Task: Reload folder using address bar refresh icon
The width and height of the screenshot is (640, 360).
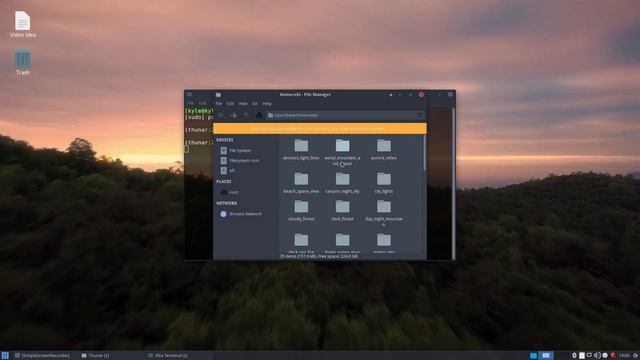Action: pos(420,116)
